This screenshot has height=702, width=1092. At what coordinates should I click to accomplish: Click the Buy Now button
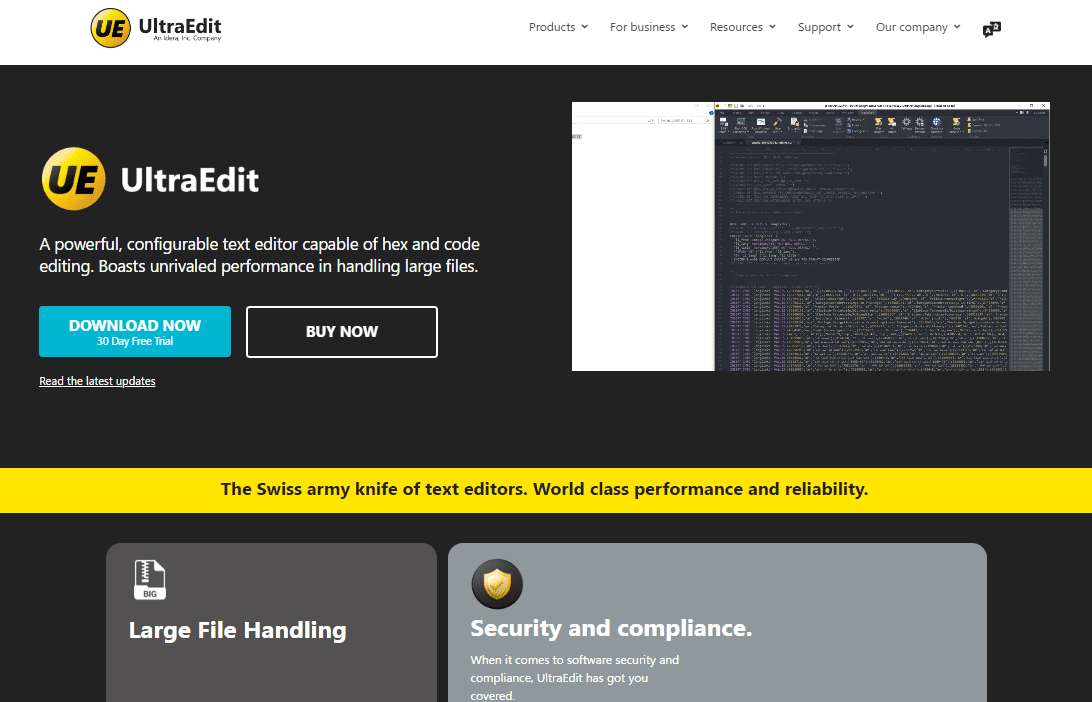click(342, 332)
